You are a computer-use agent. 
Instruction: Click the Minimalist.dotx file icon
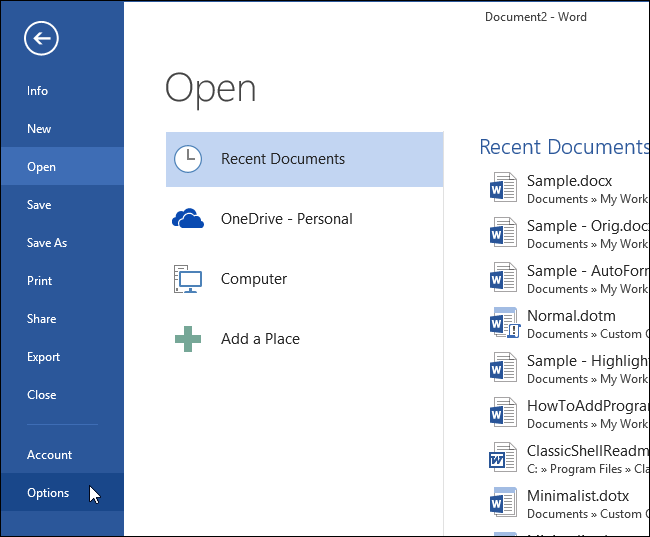point(503,502)
